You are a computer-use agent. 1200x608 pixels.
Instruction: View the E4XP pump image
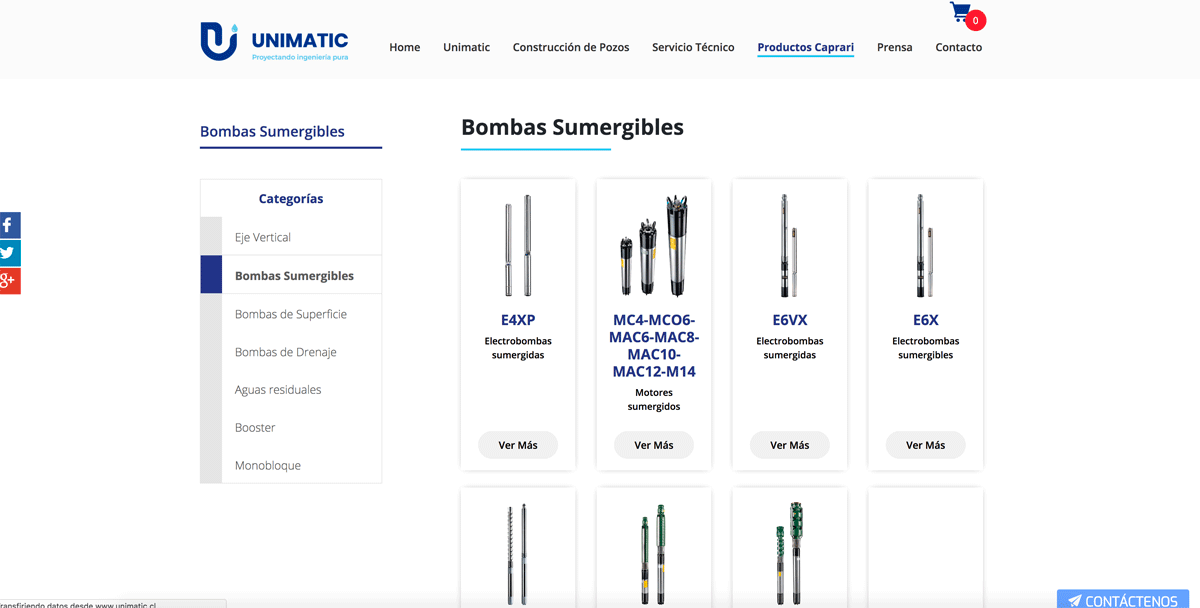click(x=518, y=245)
